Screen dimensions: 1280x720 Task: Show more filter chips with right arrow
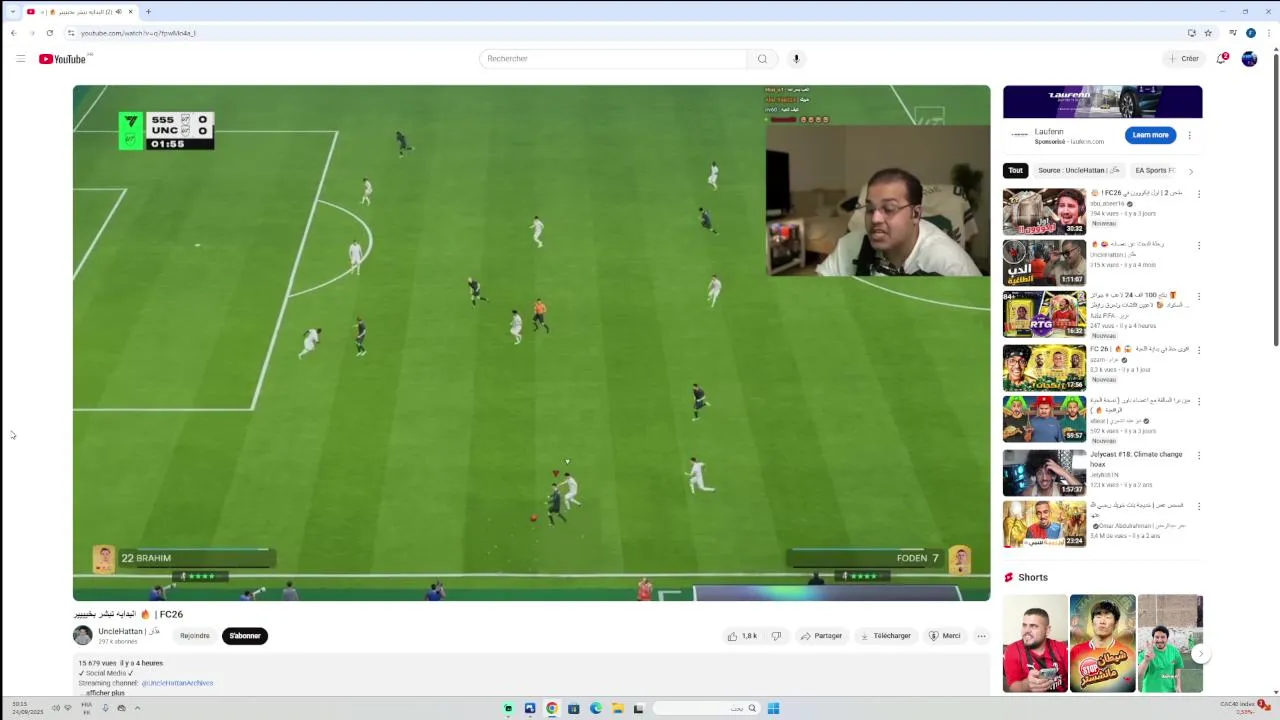pyautogui.click(x=1190, y=171)
